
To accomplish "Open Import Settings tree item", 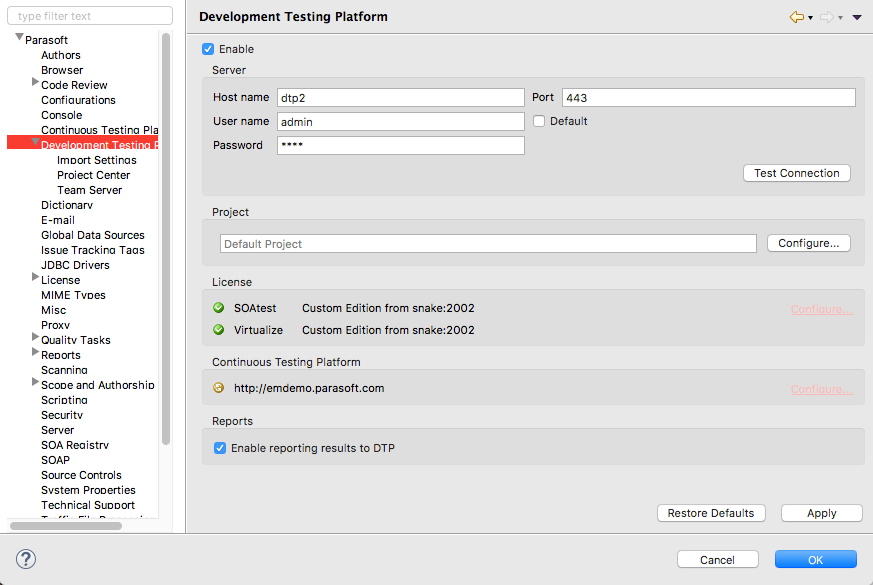I will tap(96, 160).
